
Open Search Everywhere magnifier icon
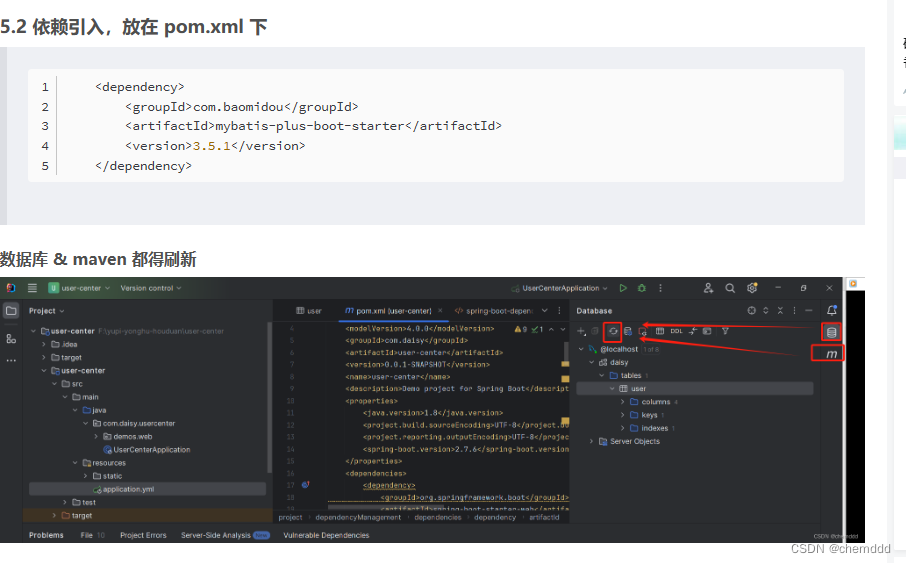point(730,288)
